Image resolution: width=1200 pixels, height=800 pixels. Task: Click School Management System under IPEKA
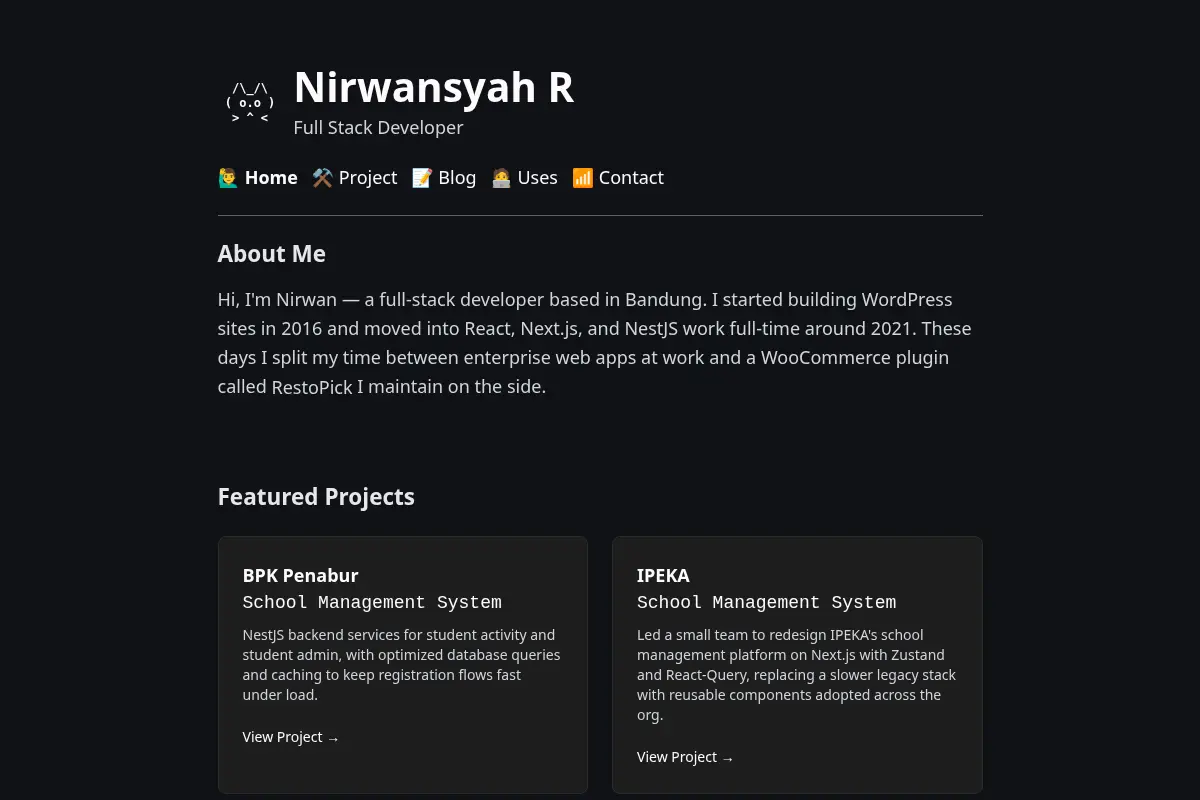[766, 602]
